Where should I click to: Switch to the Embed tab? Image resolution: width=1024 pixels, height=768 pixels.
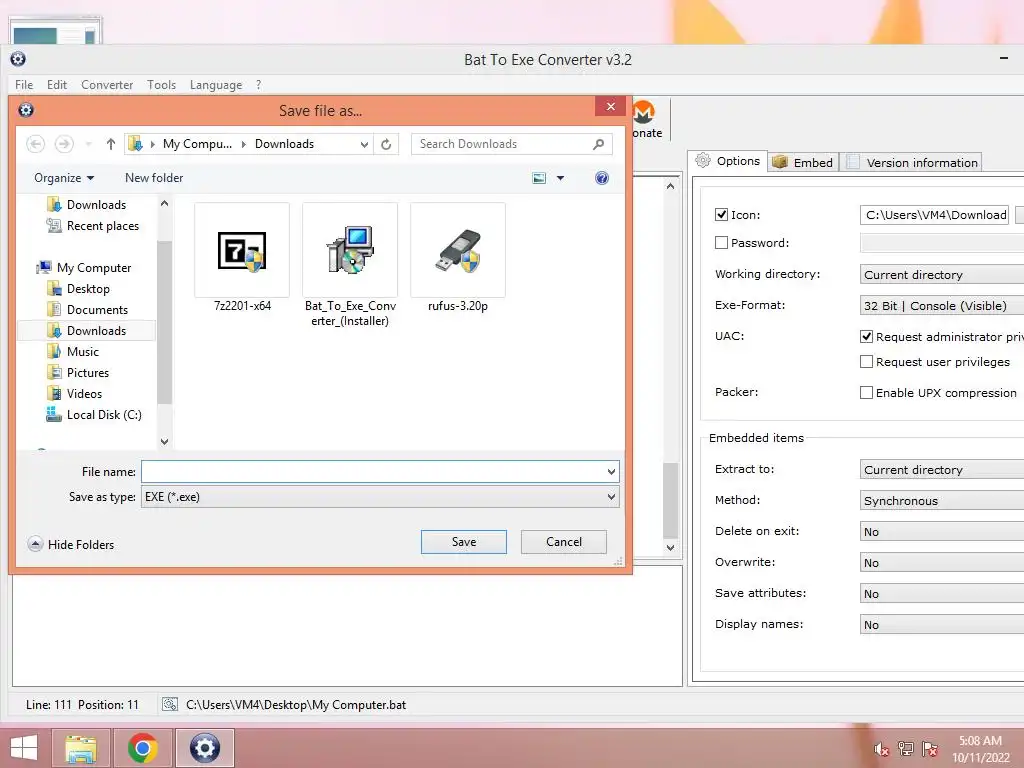pyautogui.click(x=803, y=163)
